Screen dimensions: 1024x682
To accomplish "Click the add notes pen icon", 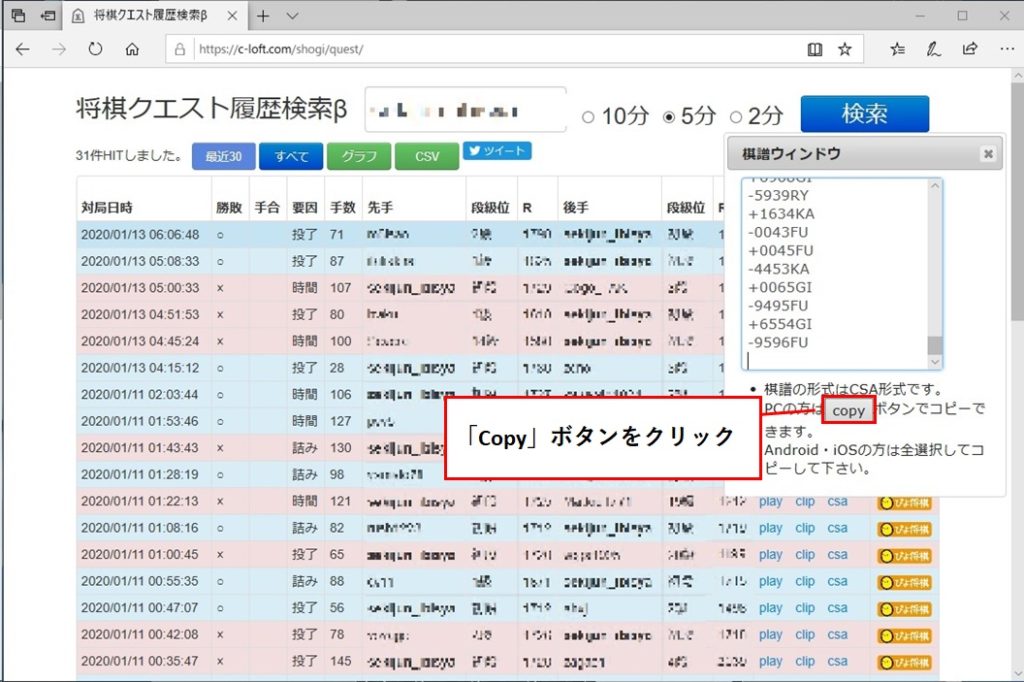I will click(x=934, y=49).
